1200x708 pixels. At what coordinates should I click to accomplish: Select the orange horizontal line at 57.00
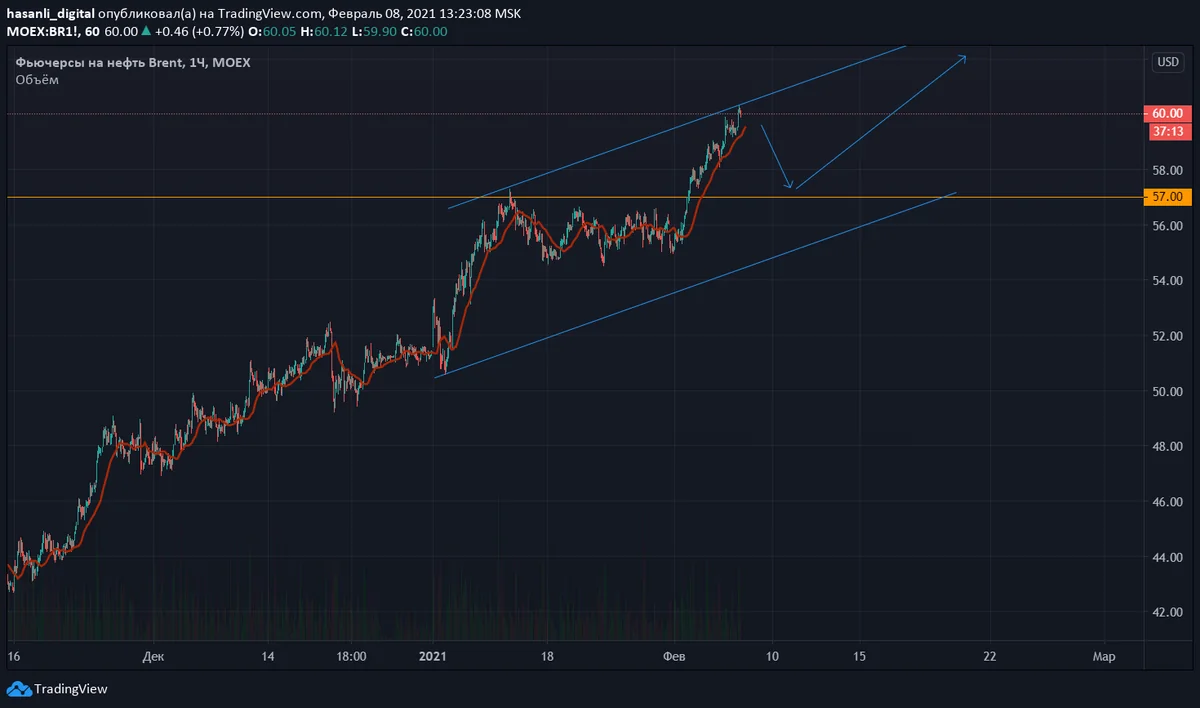click(300, 197)
